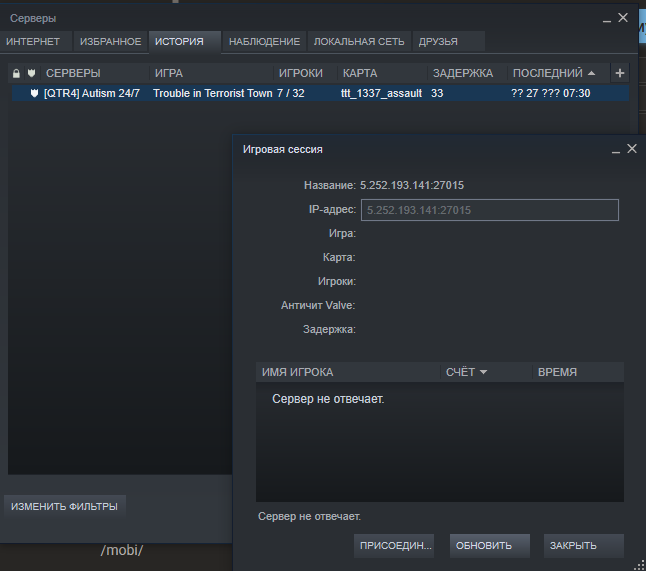This screenshot has height=571, width=646.
Task: Sort by the ПОСЛЕДНИЙ column header
Action: tap(558, 73)
